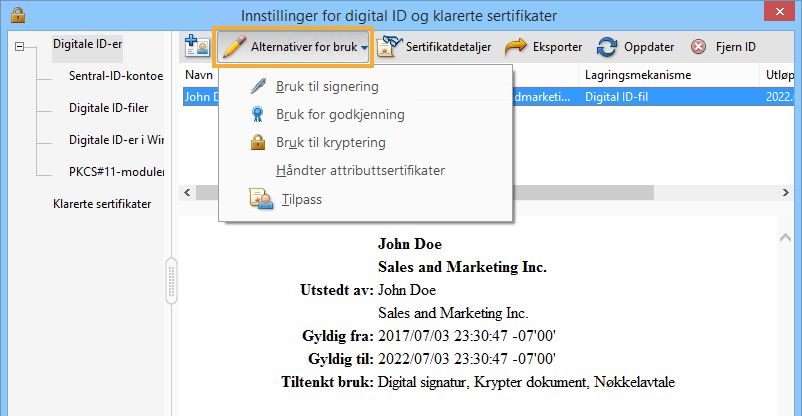
Task: Select Digitale ID-er in tree
Action: (87, 45)
